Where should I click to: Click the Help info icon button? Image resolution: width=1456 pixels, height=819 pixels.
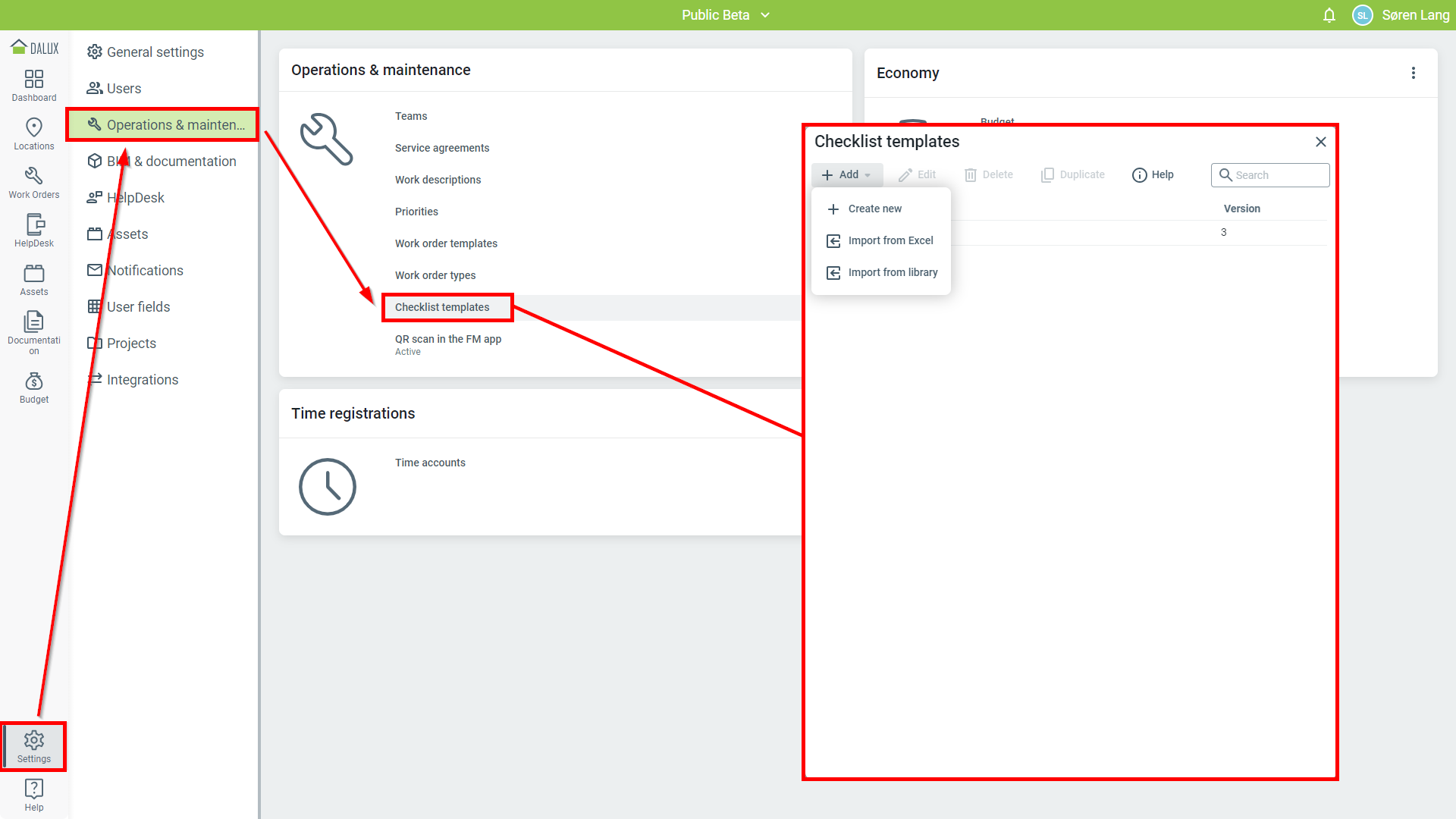1153,175
